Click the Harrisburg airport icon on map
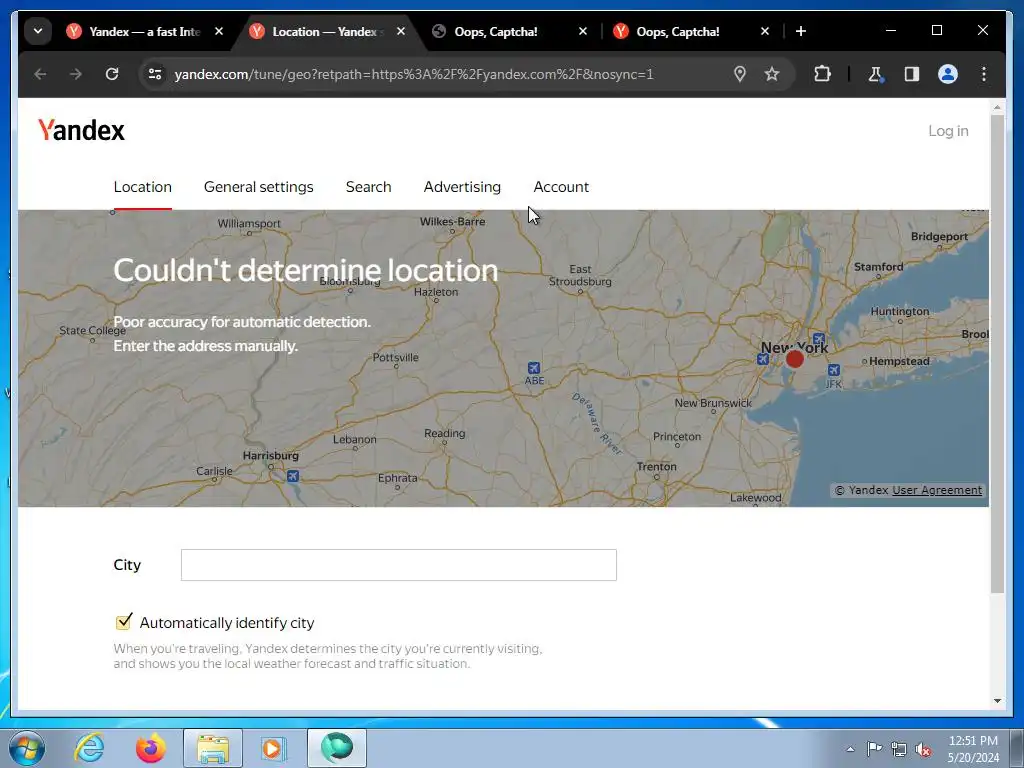This screenshot has height=768, width=1024. (293, 476)
